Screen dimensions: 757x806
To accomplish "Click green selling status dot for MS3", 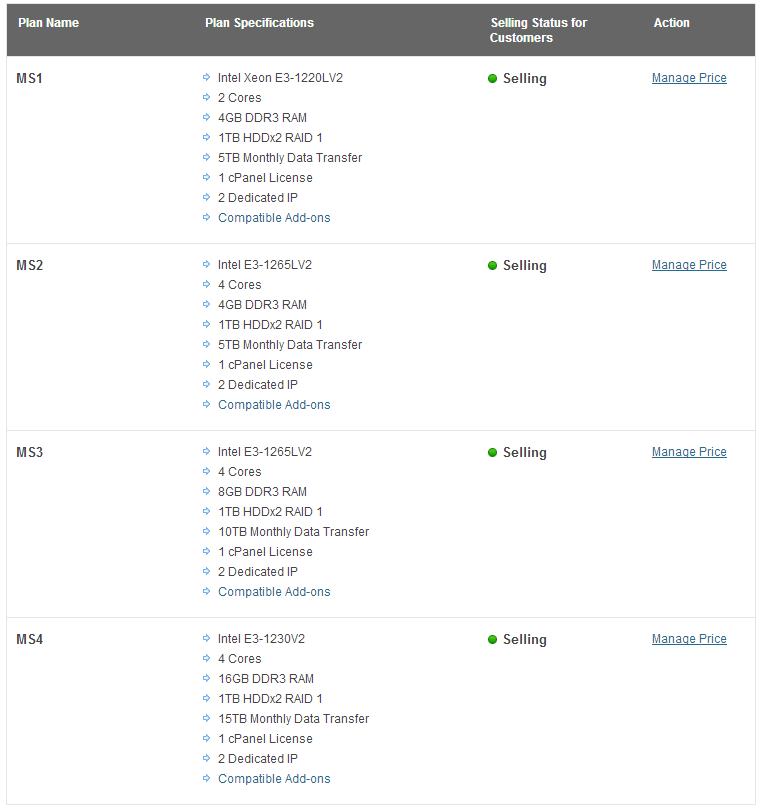I will pyautogui.click(x=492, y=453).
